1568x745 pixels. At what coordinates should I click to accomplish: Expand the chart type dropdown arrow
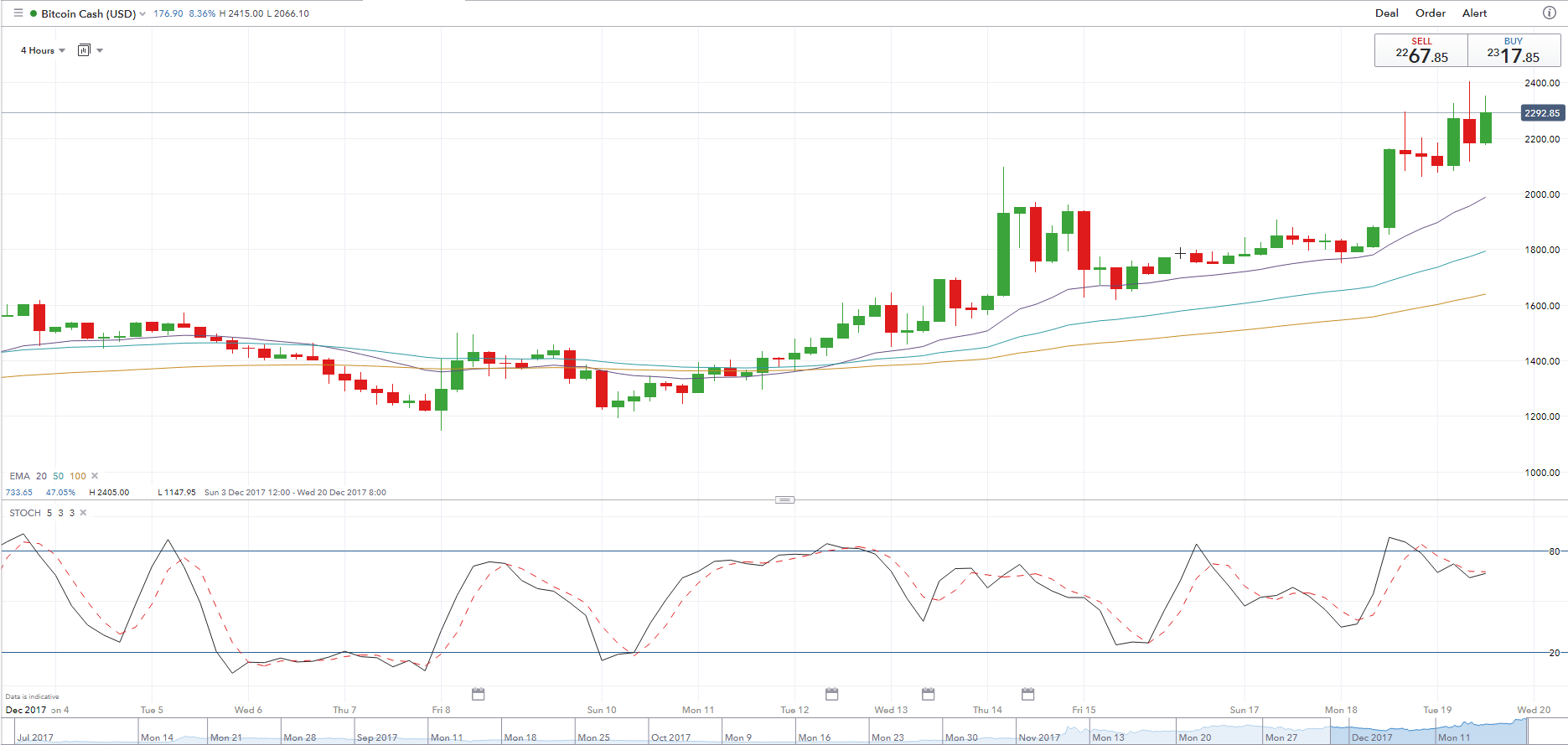click(x=100, y=50)
